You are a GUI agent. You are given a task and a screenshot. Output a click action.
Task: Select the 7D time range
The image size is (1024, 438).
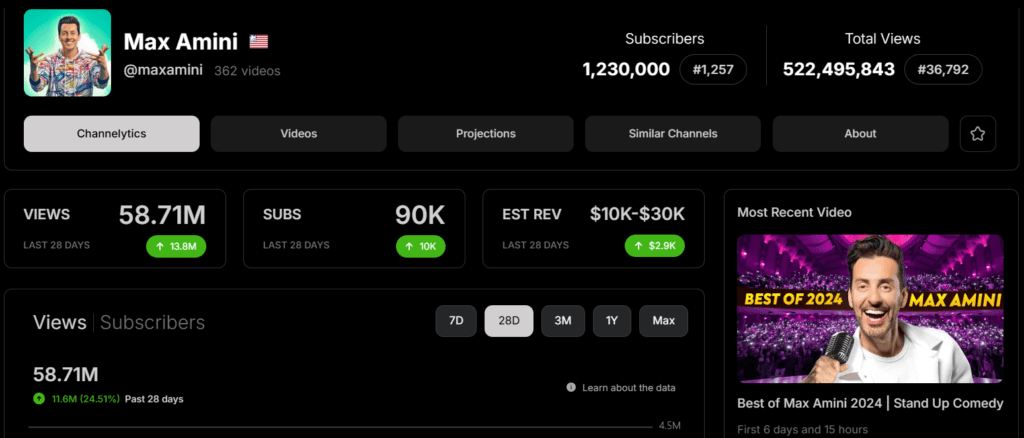[456, 321]
